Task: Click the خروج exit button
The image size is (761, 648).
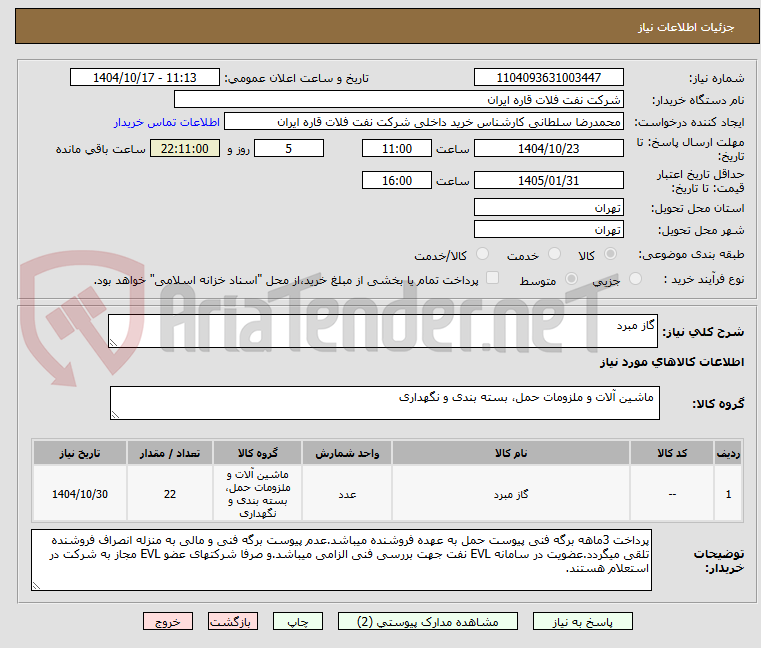Action: coord(167,621)
